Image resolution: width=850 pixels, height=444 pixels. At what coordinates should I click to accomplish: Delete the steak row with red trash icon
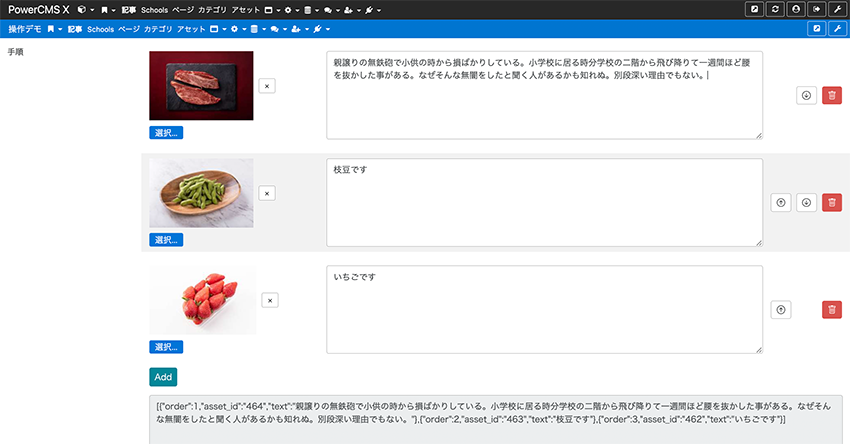[x=832, y=95]
